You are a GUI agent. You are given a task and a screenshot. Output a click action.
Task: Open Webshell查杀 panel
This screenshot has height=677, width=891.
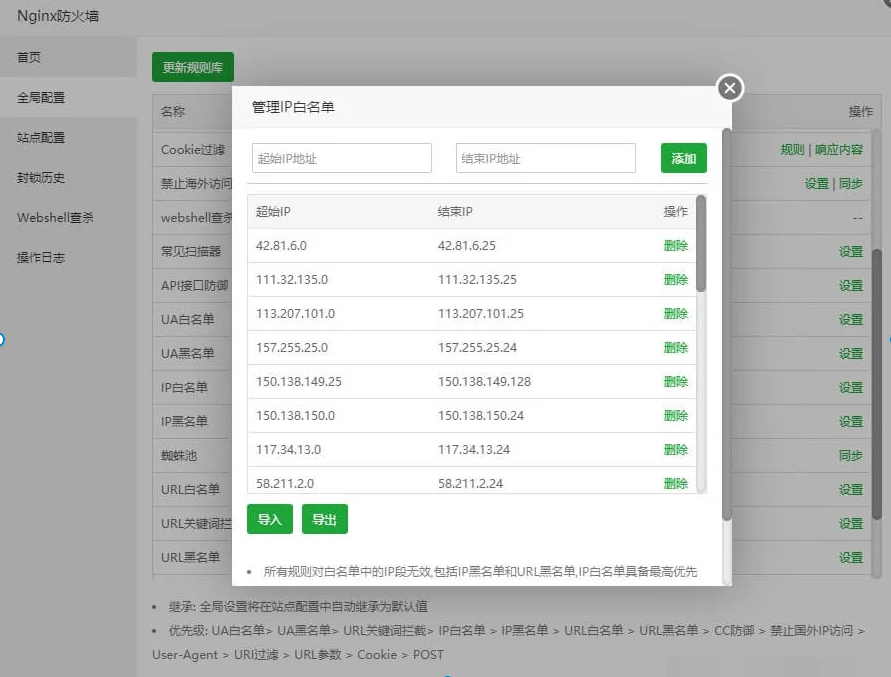70,217
